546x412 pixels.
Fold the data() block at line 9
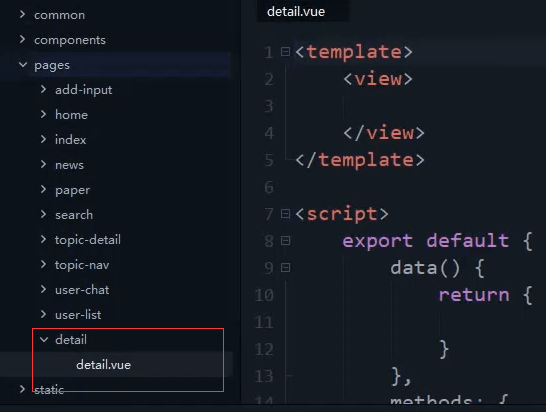click(x=286, y=268)
